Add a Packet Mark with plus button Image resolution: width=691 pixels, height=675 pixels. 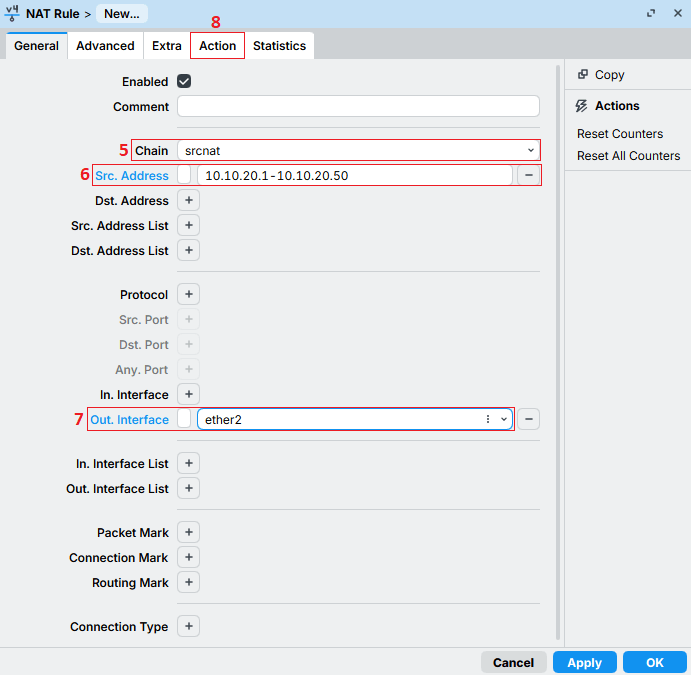tap(189, 532)
